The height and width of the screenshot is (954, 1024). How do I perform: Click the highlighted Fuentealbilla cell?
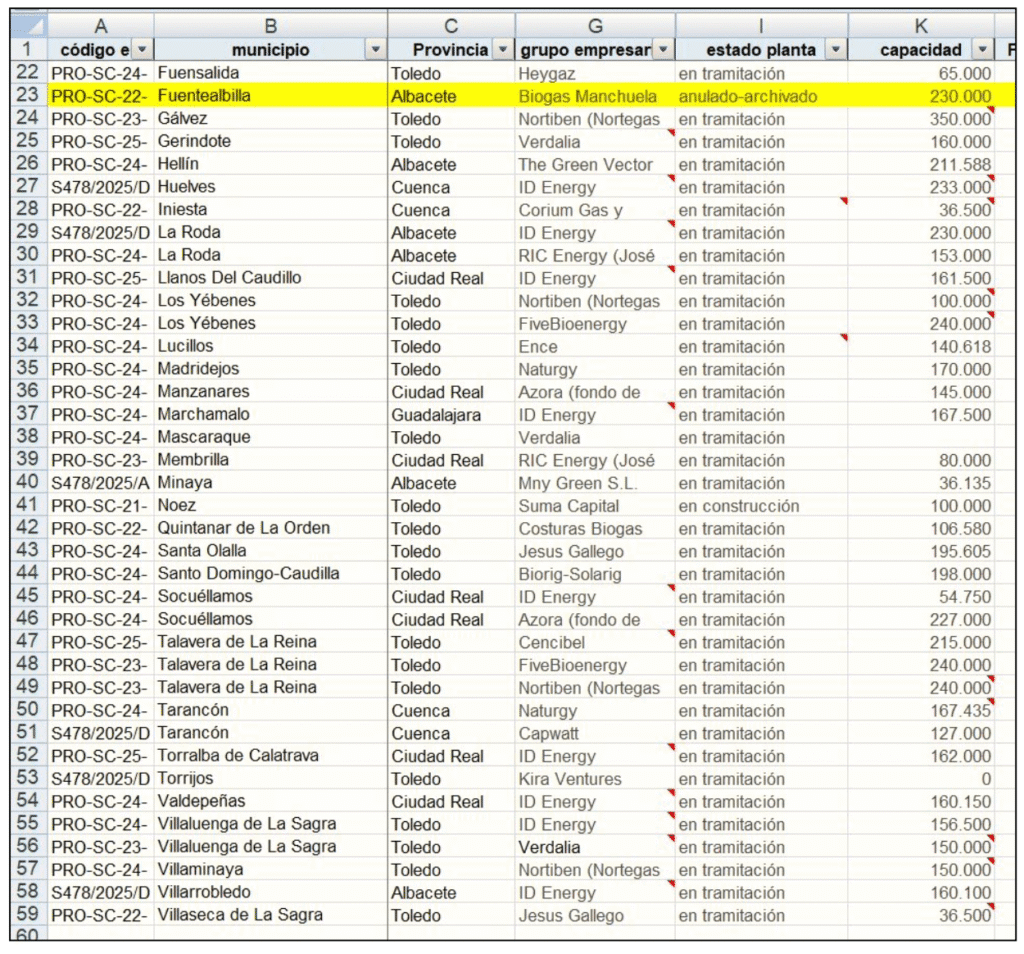coord(270,96)
